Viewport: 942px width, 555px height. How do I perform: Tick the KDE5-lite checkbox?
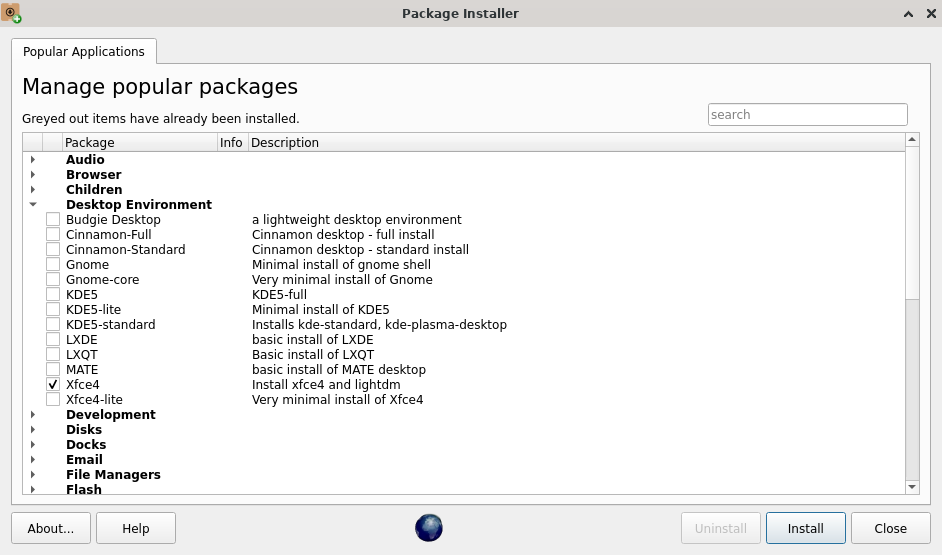[x=53, y=309]
